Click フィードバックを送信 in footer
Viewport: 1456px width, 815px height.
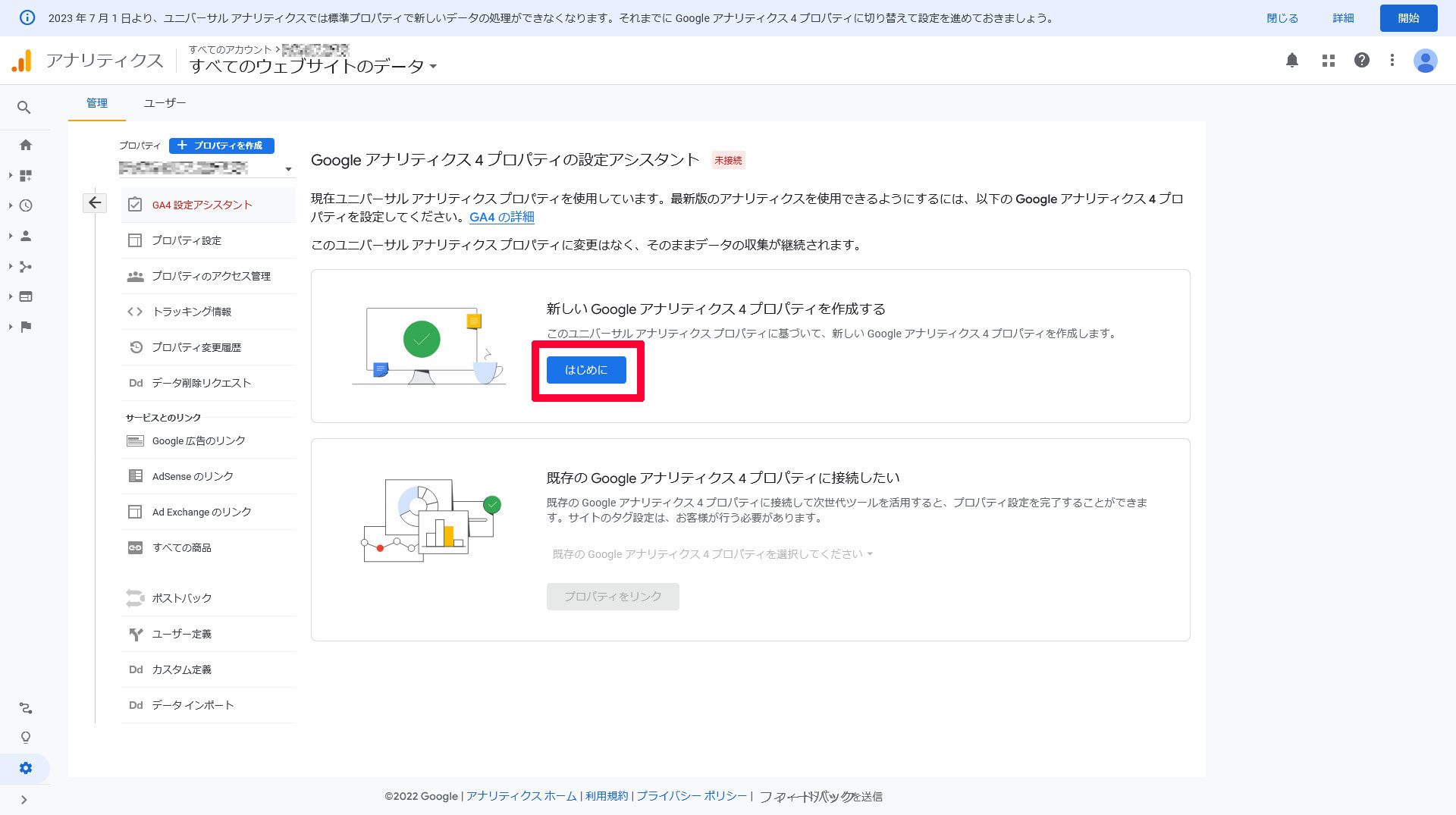821,797
